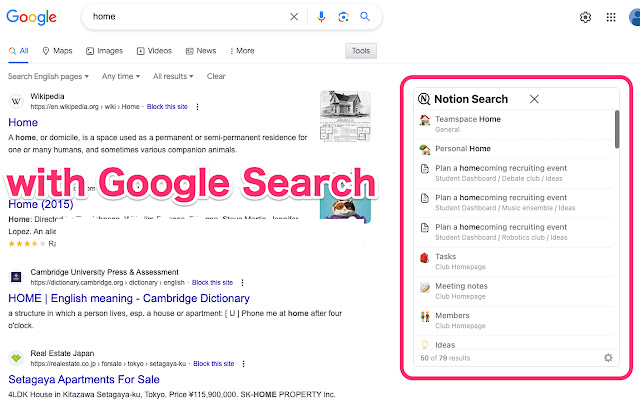Click the Notion Search panel title
The image size is (640, 400).
[x=471, y=99]
